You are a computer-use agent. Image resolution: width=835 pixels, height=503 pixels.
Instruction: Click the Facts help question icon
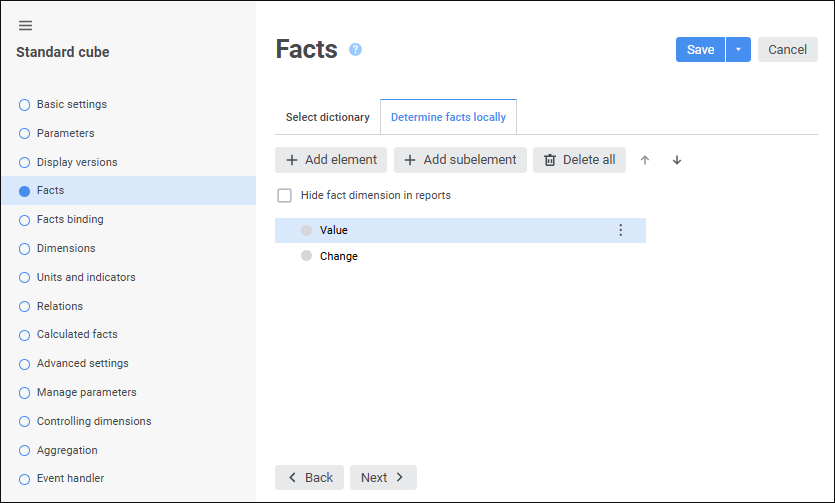(355, 49)
